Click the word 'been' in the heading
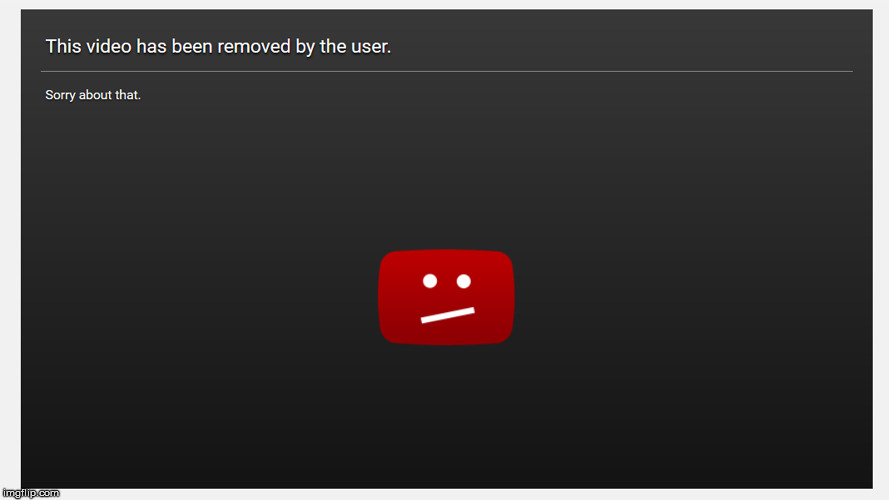 192,46
